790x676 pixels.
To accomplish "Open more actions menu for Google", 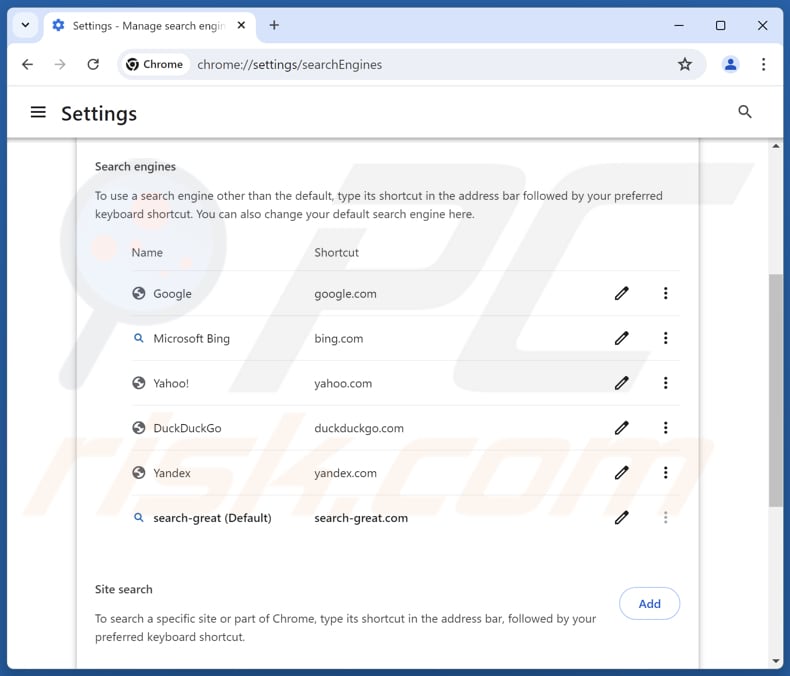I will tap(665, 293).
